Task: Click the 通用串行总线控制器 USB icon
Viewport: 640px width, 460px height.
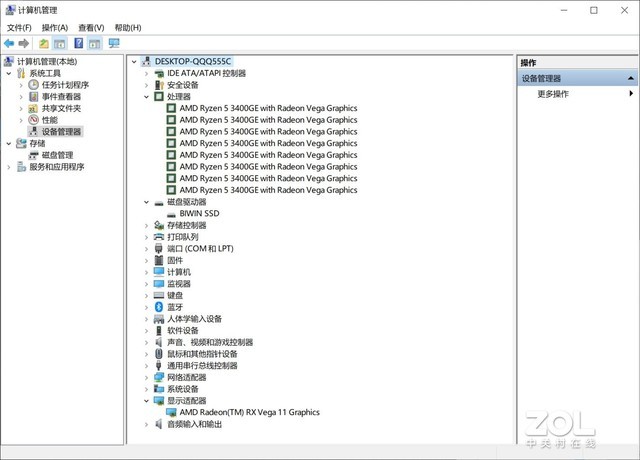Action: 159,366
